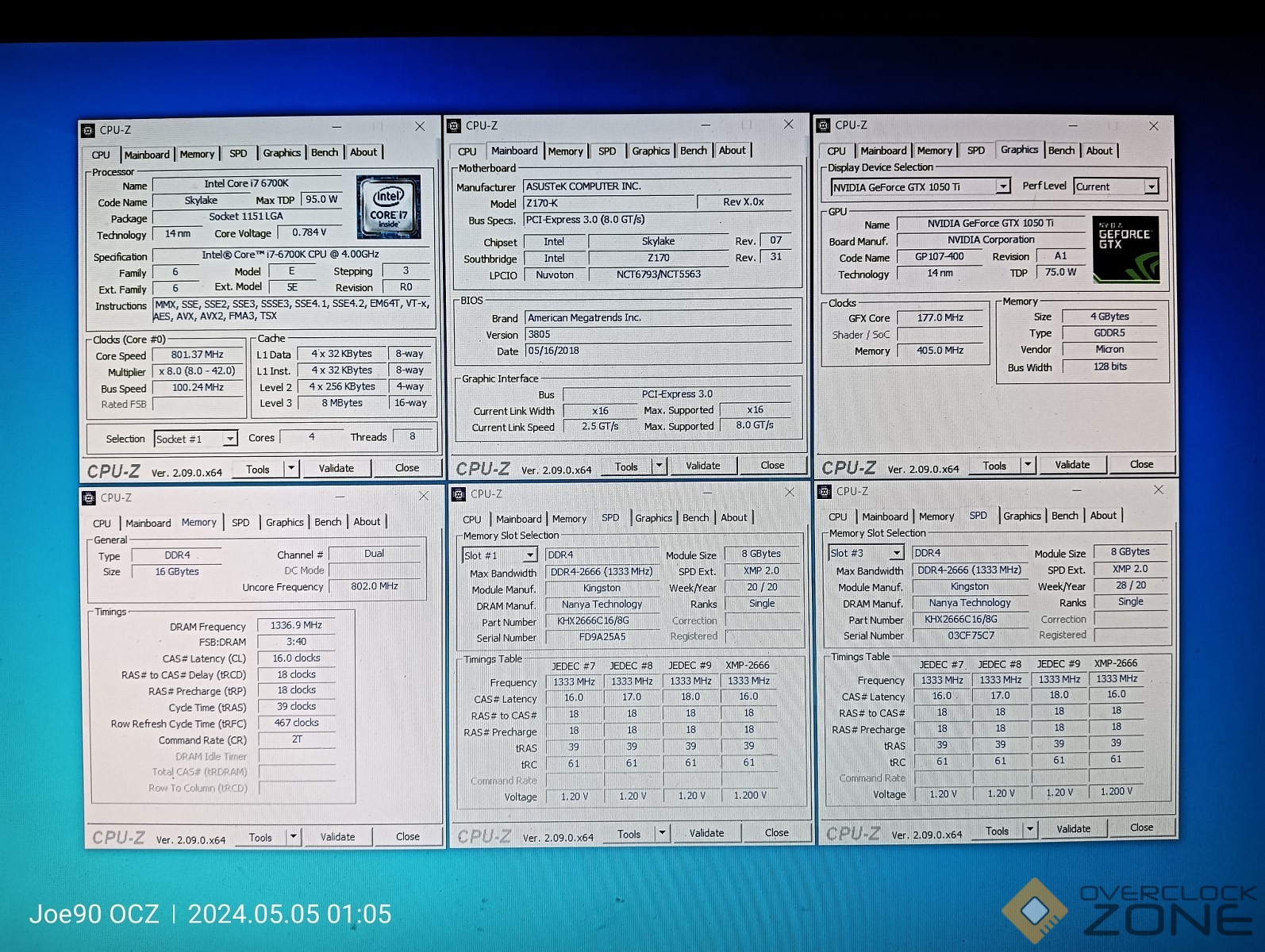This screenshot has height=952, width=1265.
Task: Click Close button in Memory window
Action: click(408, 836)
